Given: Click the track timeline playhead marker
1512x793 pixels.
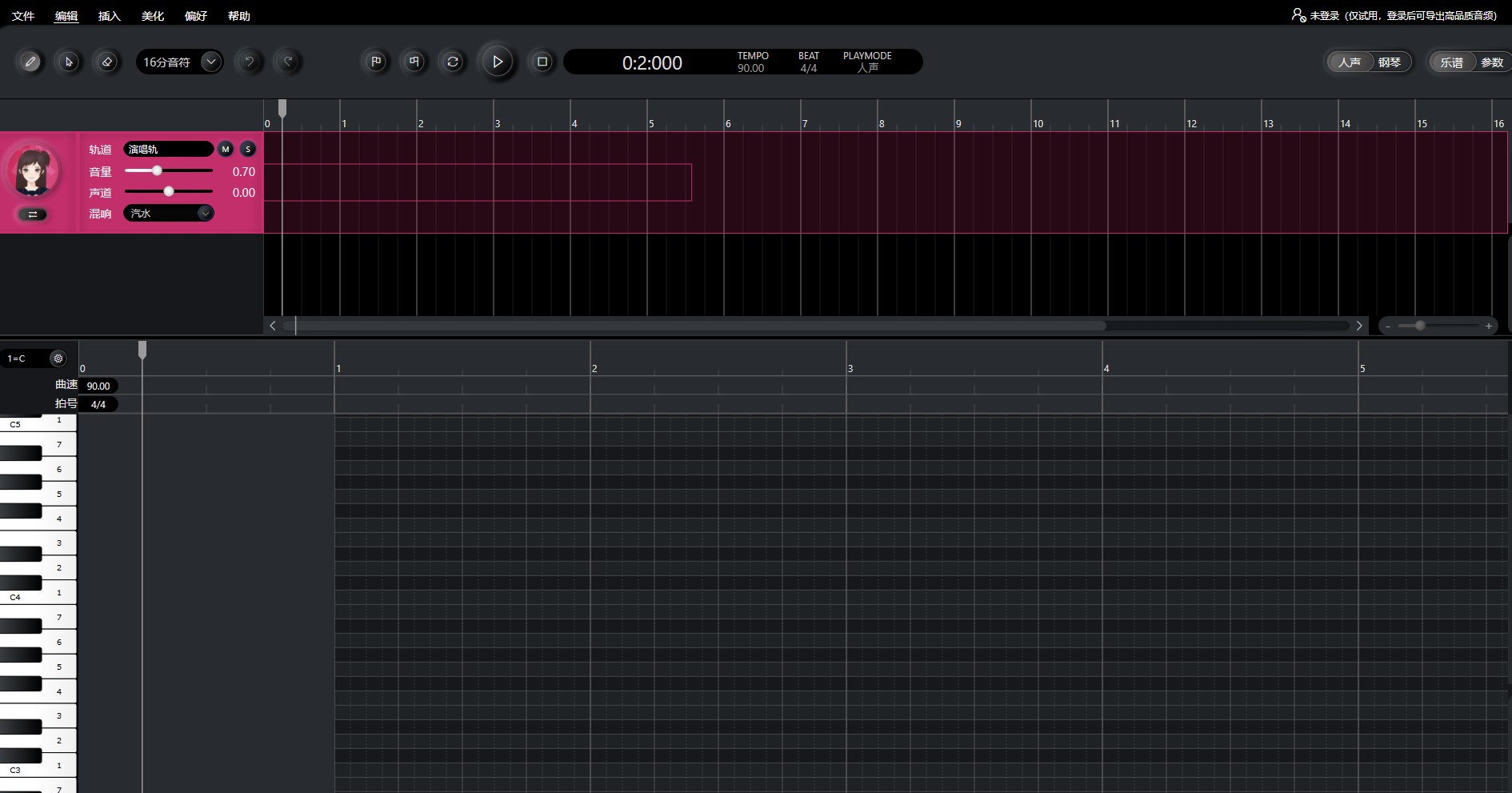Looking at the screenshot, I should (x=282, y=108).
